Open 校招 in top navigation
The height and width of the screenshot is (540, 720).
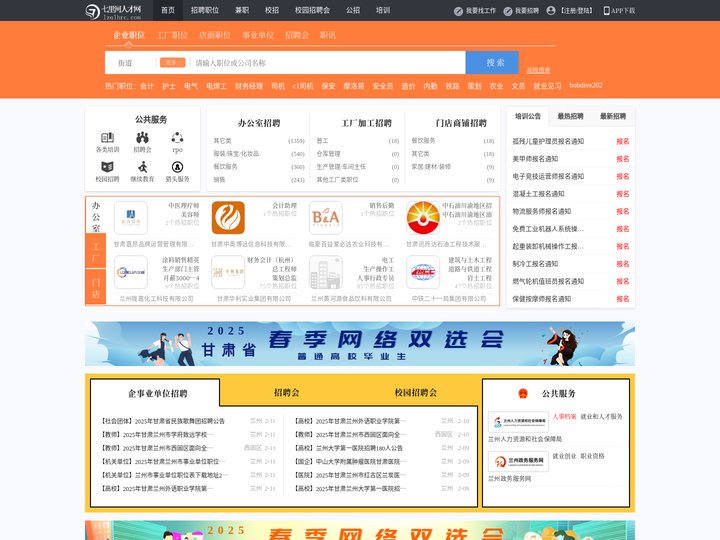pos(272,10)
